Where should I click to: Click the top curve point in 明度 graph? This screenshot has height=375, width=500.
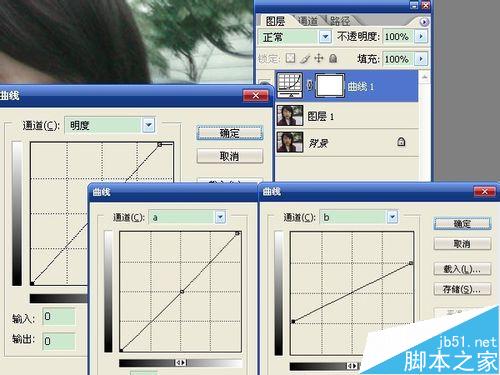(x=160, y=144)
